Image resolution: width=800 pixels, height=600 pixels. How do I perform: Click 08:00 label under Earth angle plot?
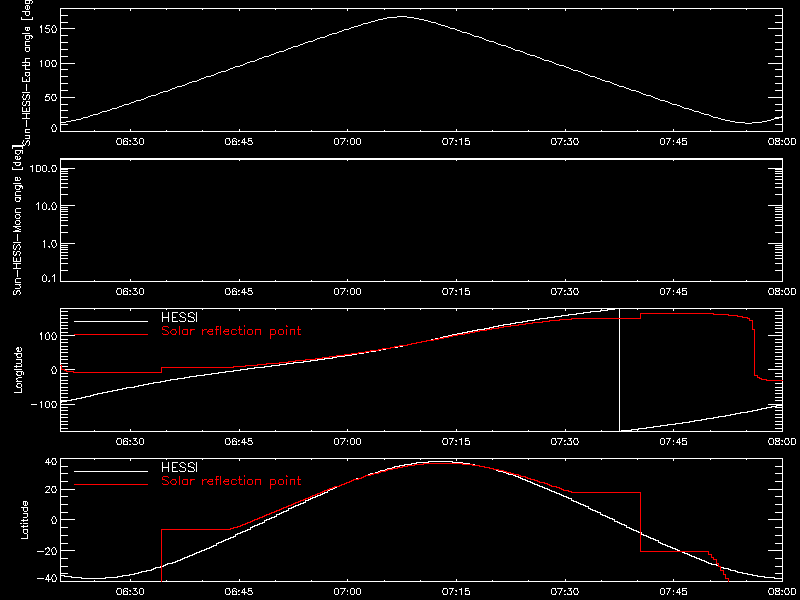point(782,142)
